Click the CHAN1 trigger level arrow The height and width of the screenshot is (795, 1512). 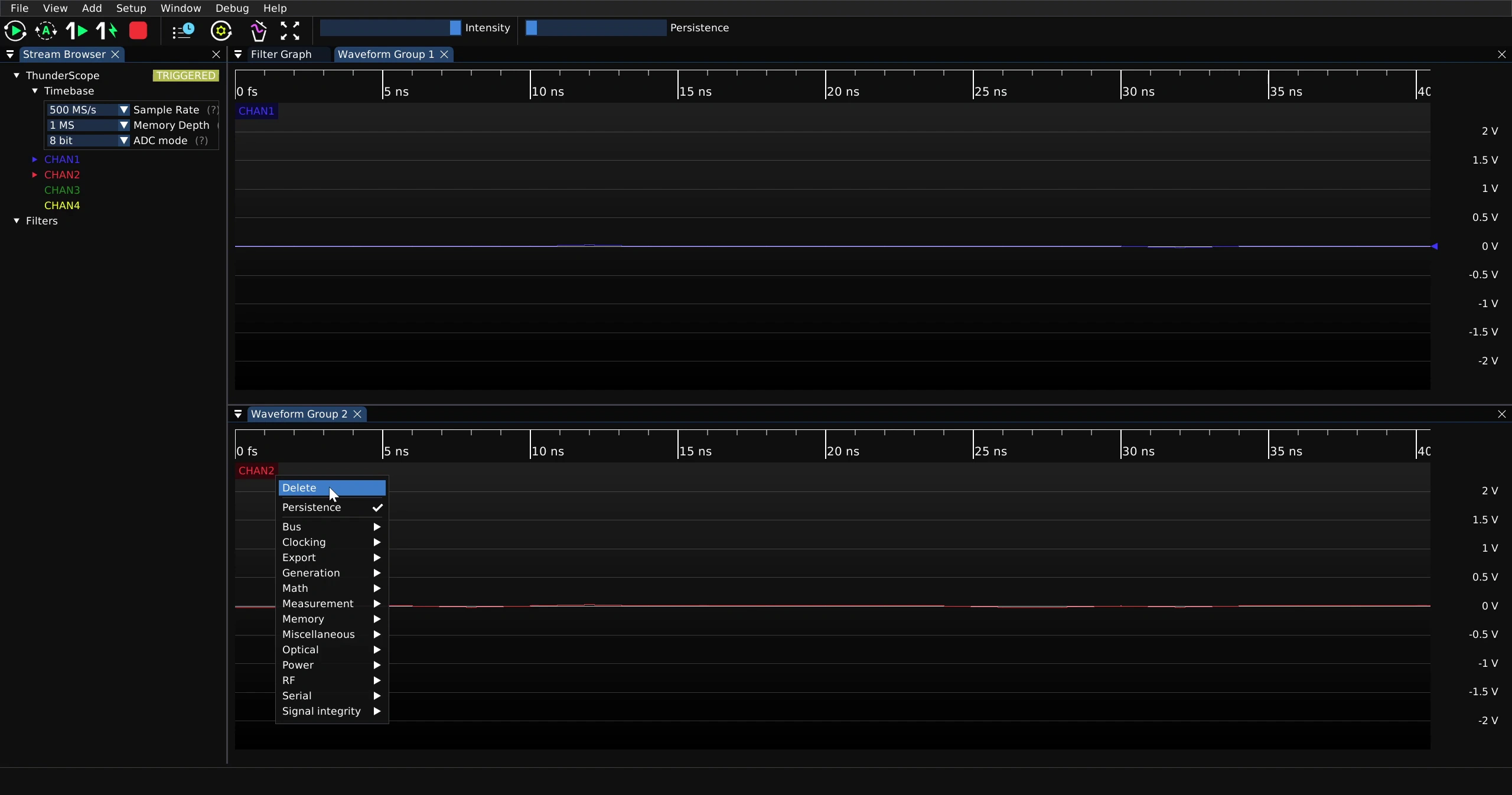point(1434,246)
